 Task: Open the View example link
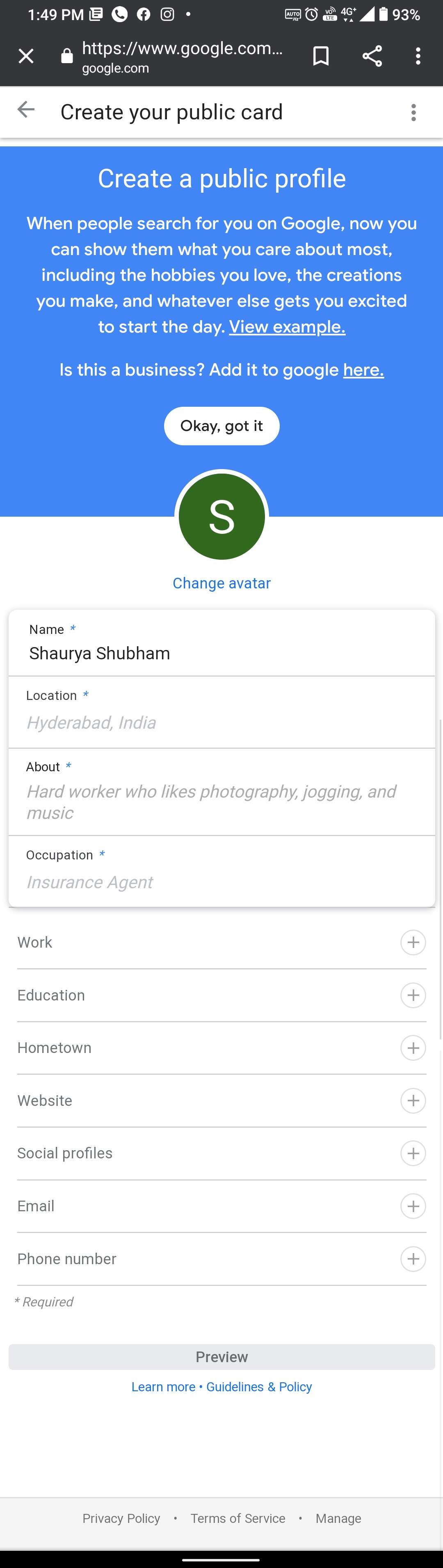287,327
